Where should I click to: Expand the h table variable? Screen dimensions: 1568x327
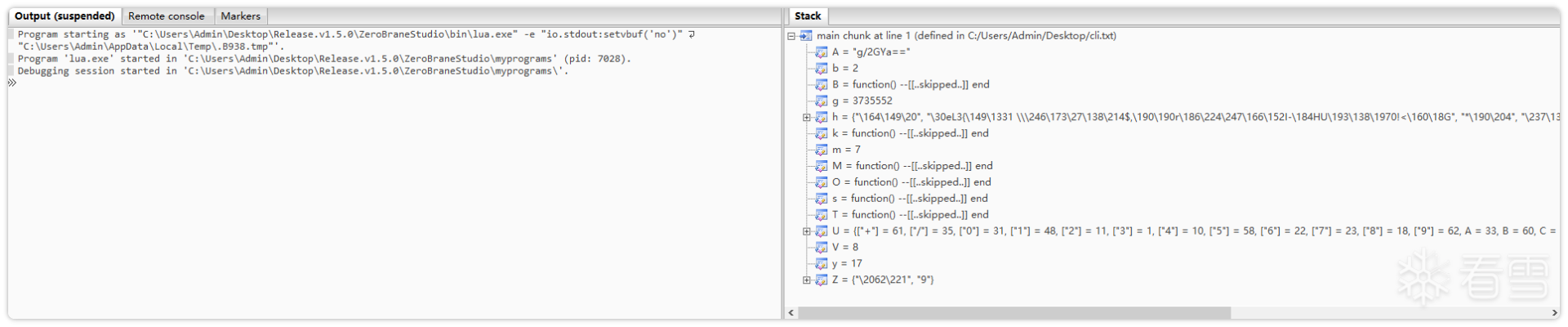(x=807, y=118)
